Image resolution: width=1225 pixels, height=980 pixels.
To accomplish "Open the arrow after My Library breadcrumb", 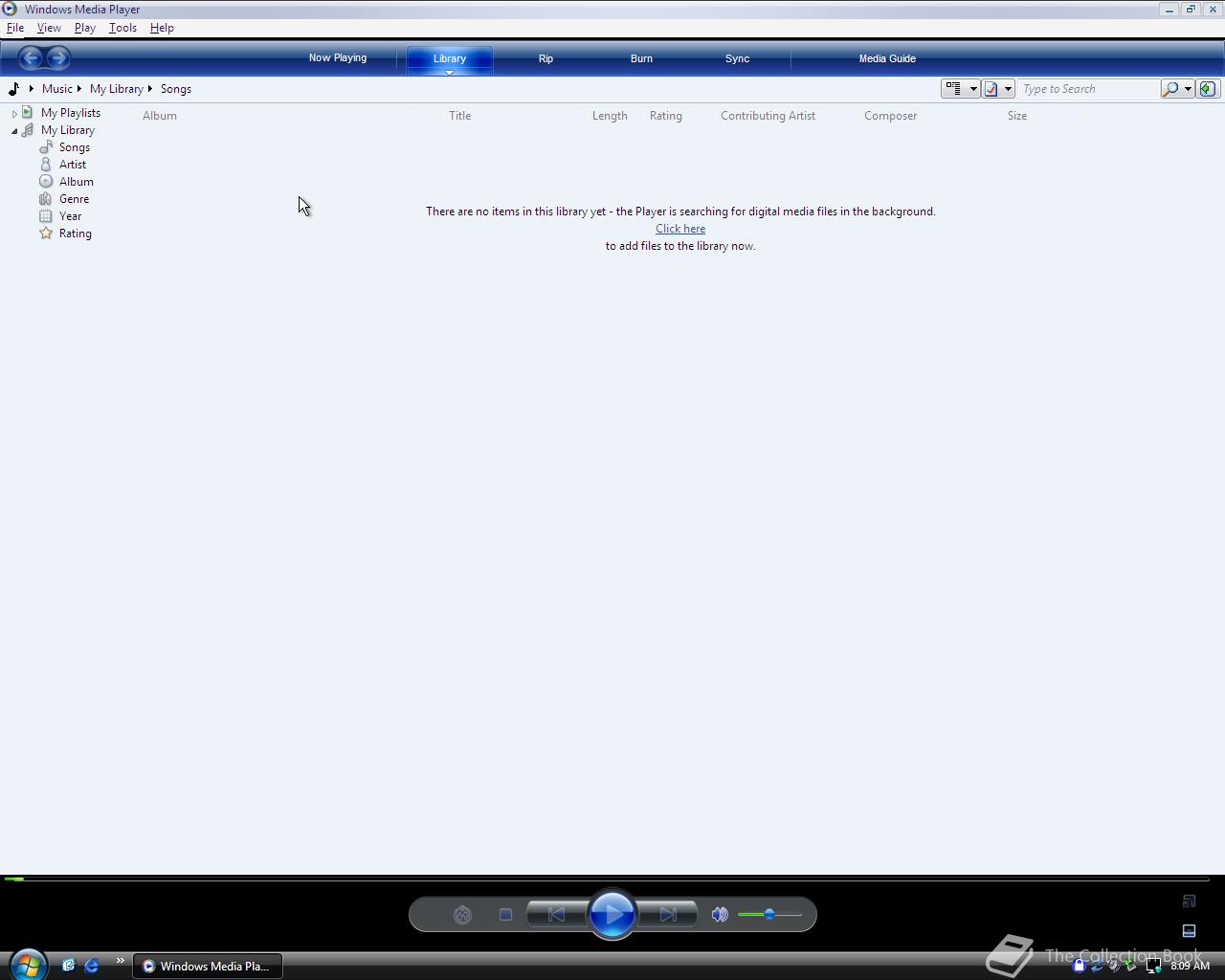I will (x=150, y=89).
